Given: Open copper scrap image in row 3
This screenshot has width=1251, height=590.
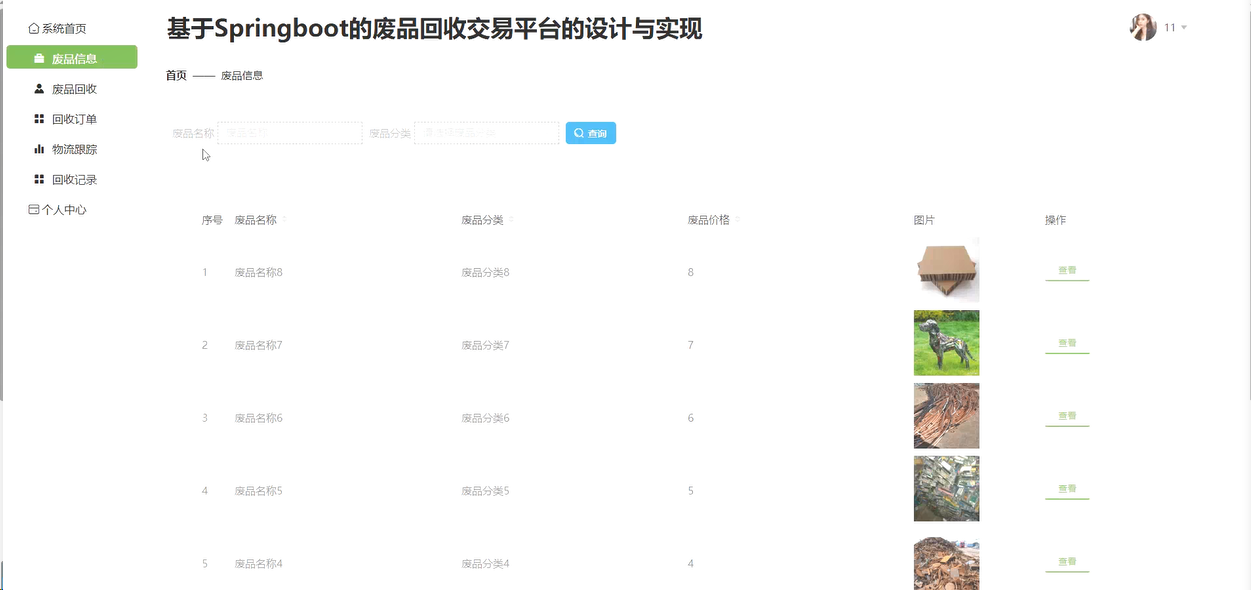Looking at the screenshot, I should pos(946,416).
